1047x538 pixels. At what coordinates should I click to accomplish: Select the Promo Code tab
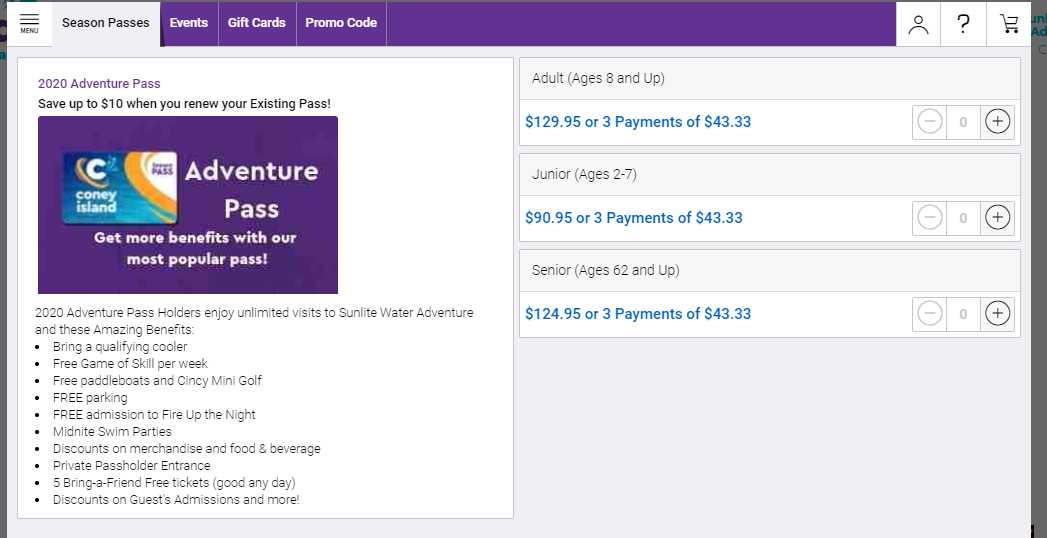341,23
